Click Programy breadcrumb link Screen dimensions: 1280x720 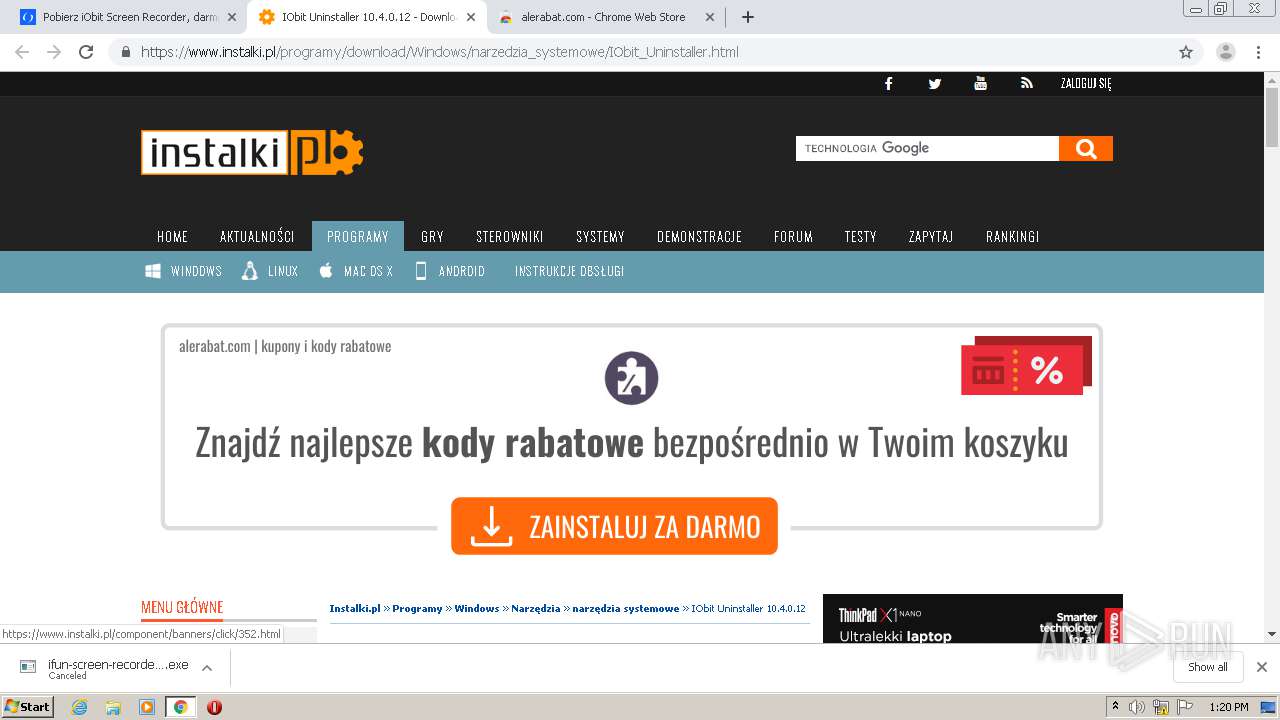[x=417, y=608]
